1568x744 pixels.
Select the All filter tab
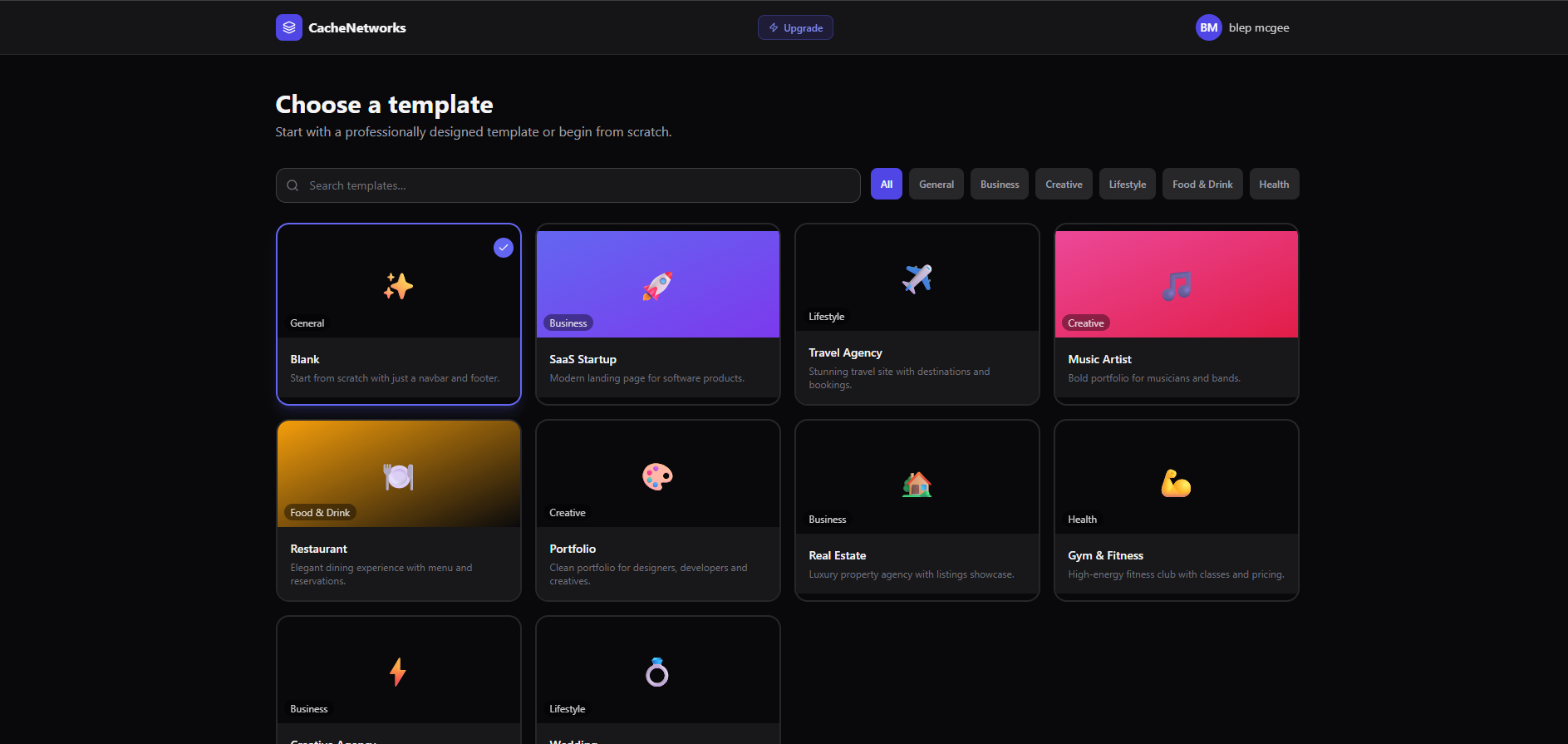[x=887, y=185]
